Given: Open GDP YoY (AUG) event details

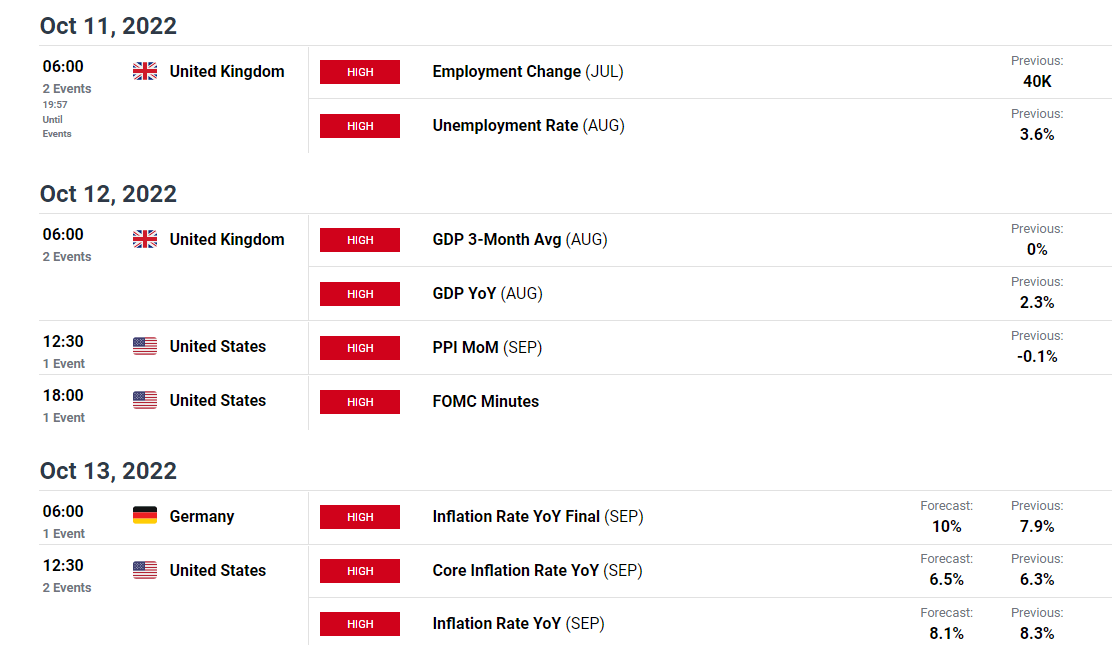Looking at the screenshot, I should click(x=487, y=294).
